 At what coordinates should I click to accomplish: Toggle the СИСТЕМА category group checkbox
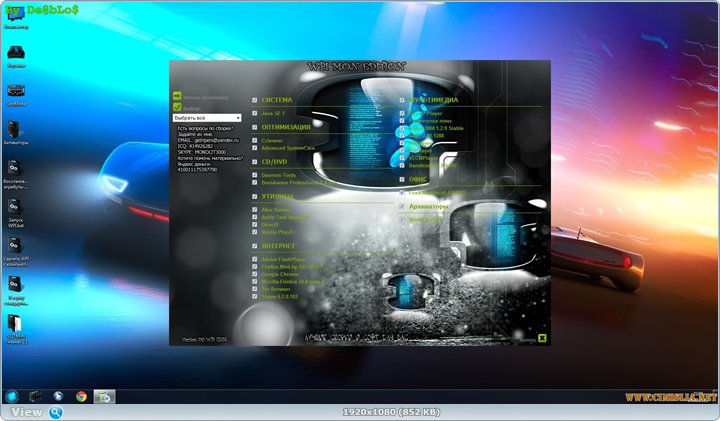255,100
